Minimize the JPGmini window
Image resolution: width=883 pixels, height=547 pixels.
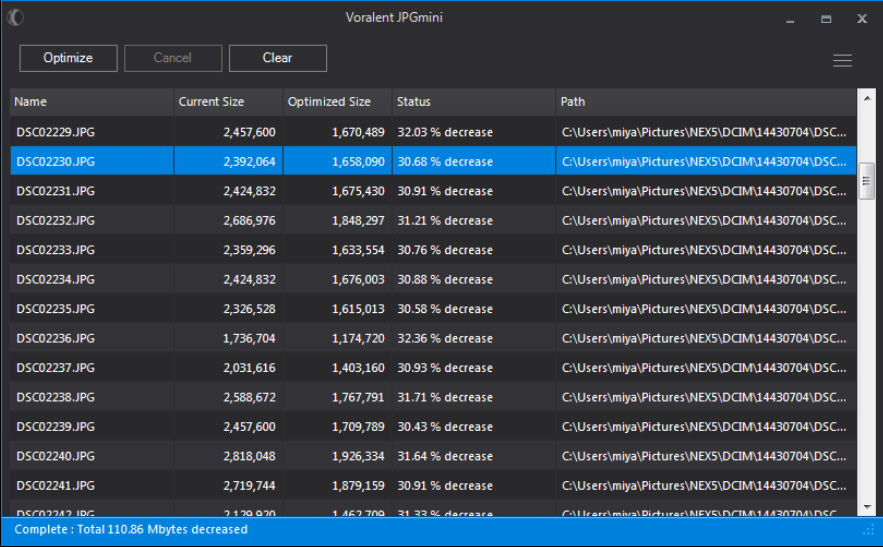(790, 20)
